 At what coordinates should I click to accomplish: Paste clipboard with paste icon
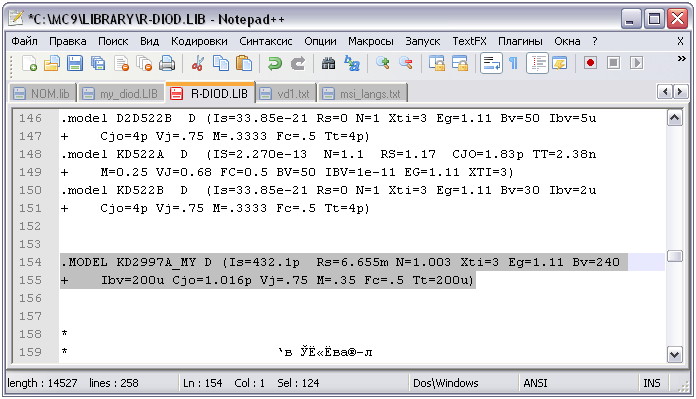244,63
